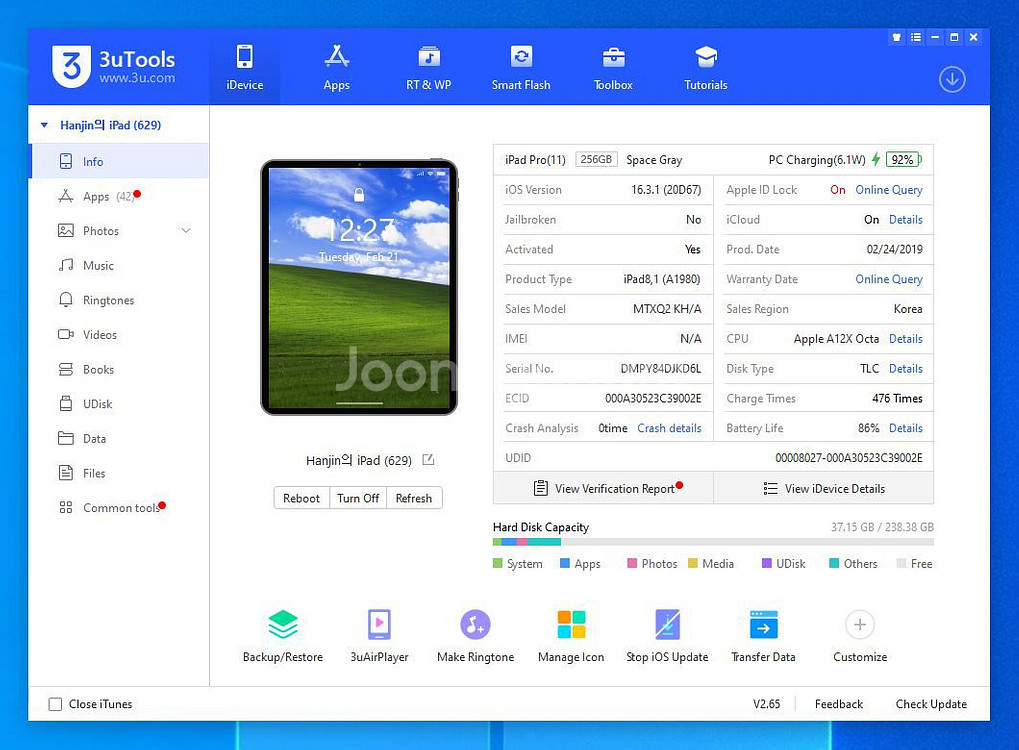Open the Toolbox tab
The height and width of the screenshot is (750, 1019).
click(x=612, y=66)
